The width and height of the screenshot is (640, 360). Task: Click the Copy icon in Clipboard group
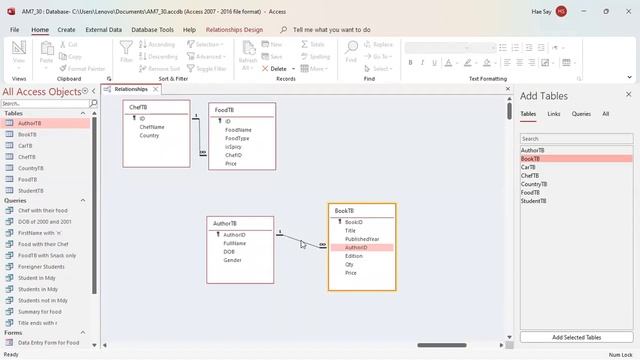(x=63, y=56)
